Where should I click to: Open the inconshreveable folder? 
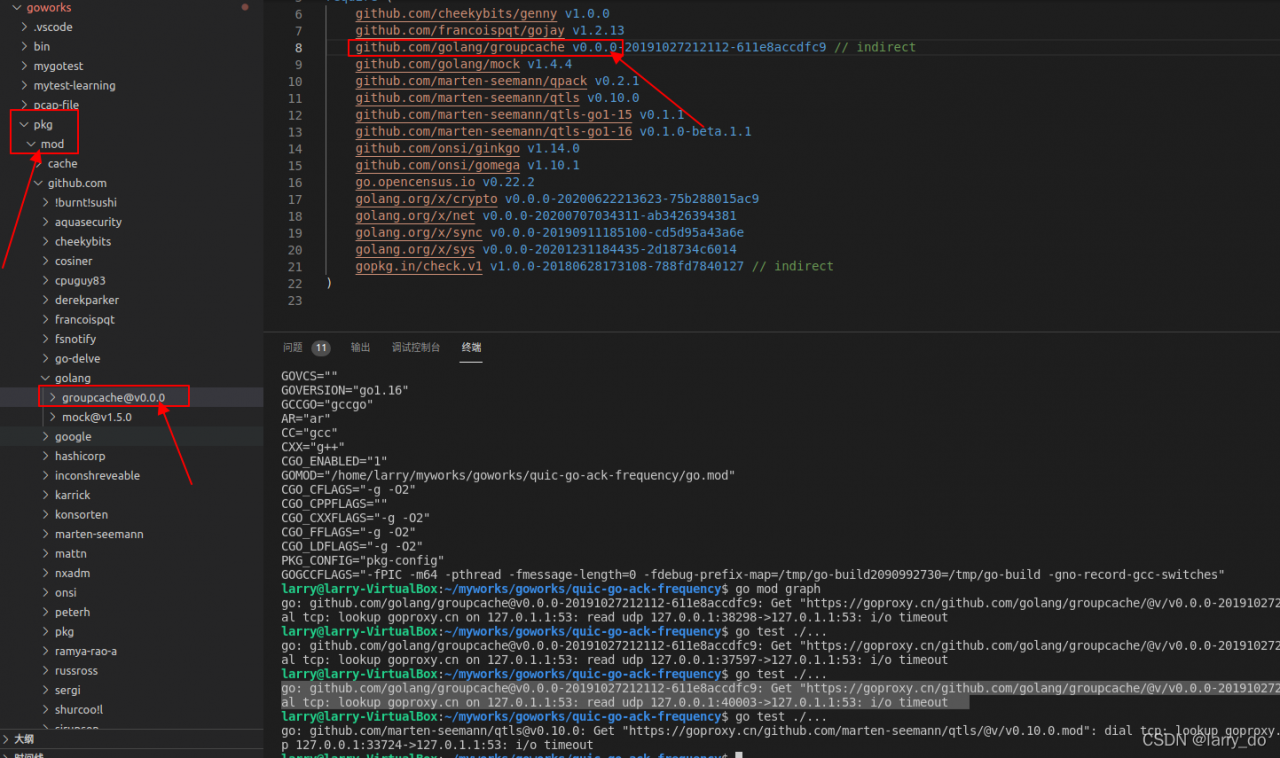click(x=97, y=476)
